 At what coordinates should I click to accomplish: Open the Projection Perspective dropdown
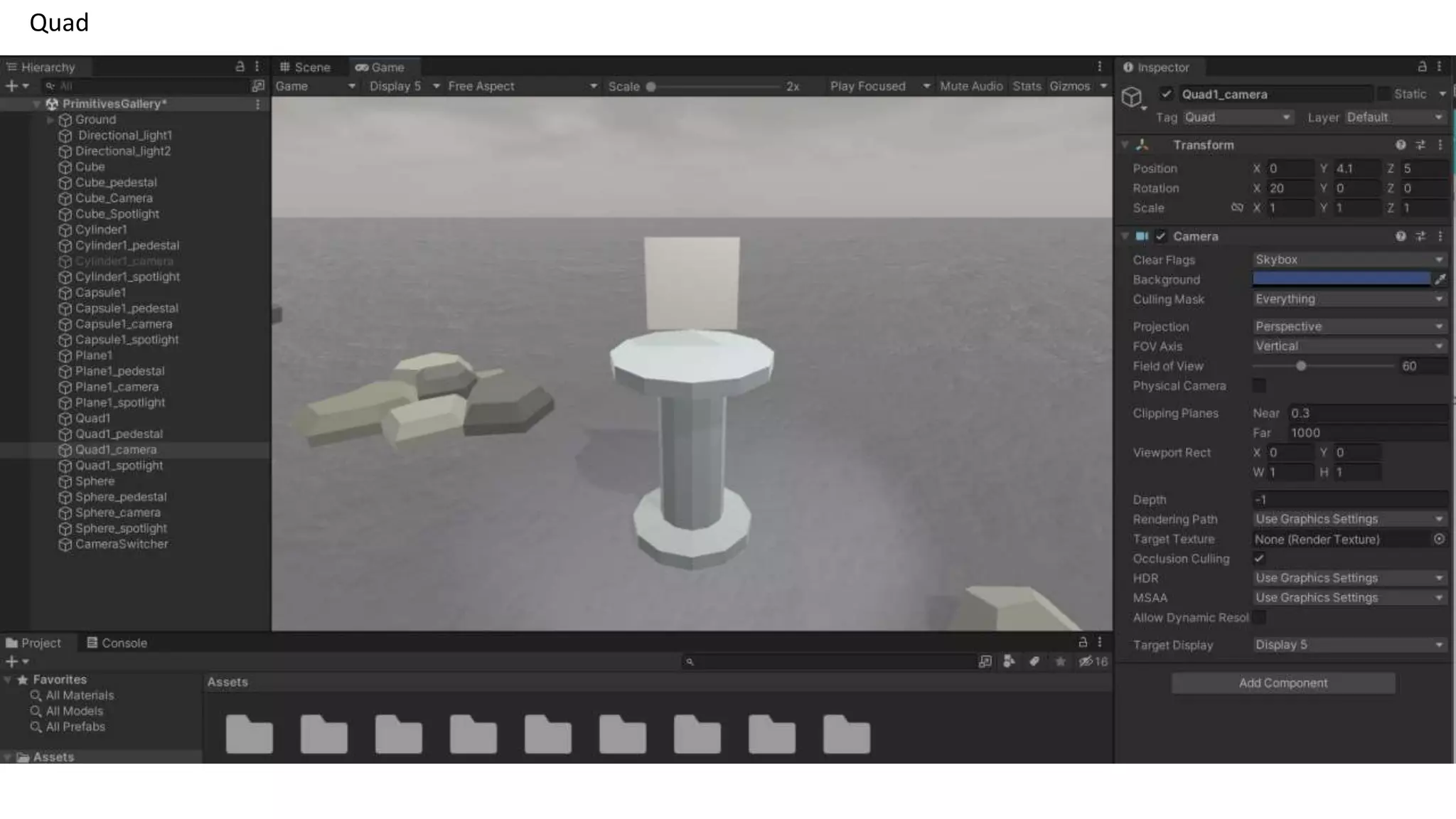click(1349, 326)
